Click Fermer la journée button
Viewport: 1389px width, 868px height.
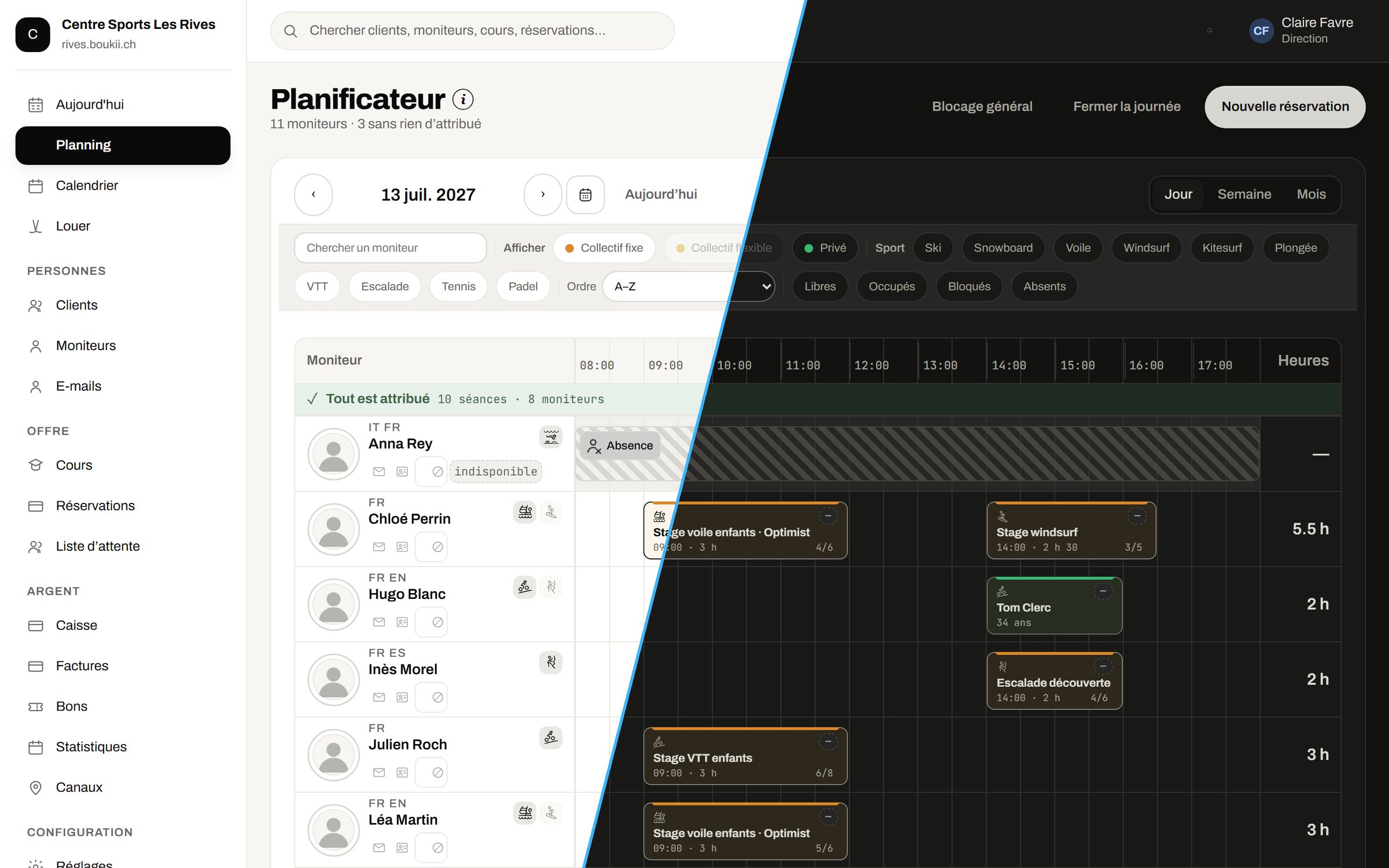1126,107
